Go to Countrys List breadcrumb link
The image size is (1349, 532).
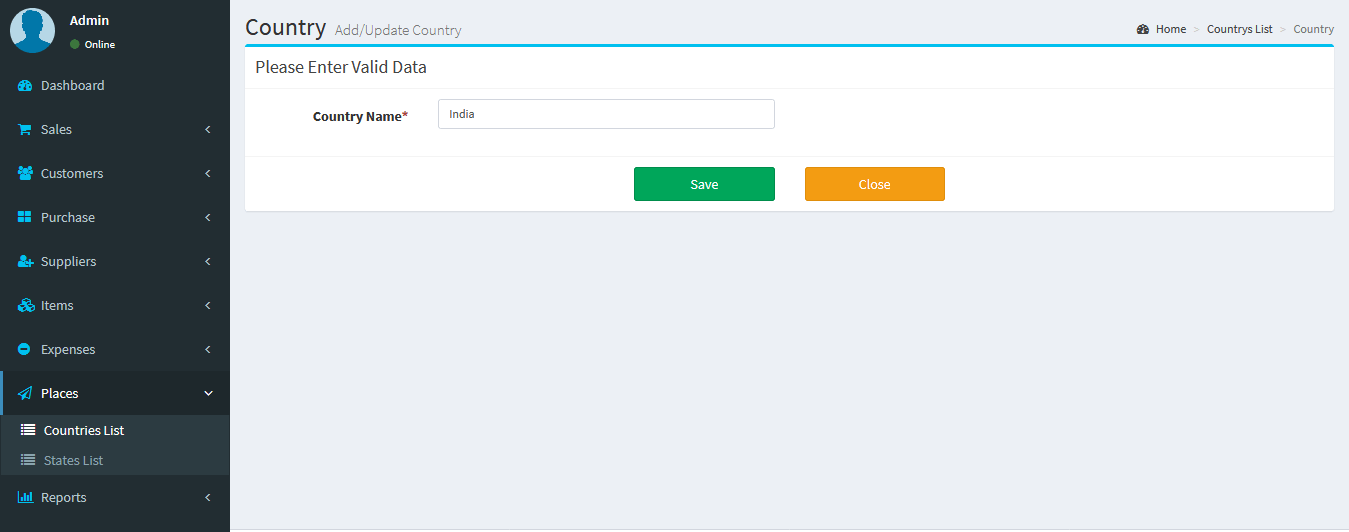(x=1240, y=29)
